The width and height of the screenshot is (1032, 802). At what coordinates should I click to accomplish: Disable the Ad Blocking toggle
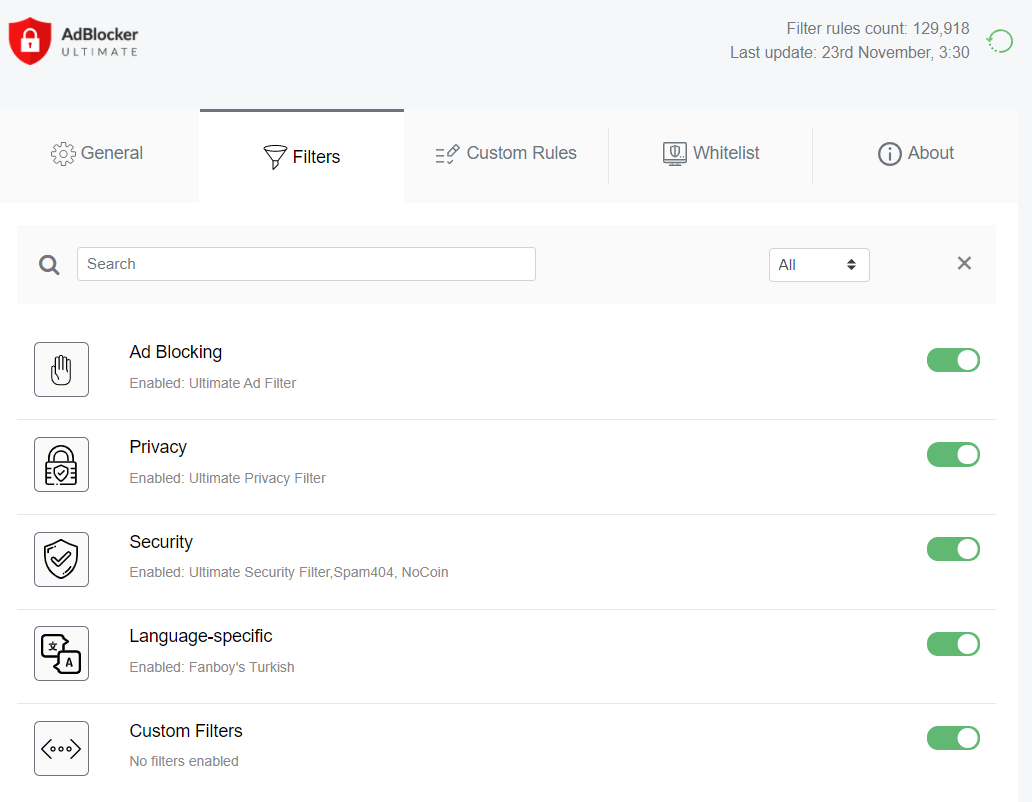coord(953,360)
